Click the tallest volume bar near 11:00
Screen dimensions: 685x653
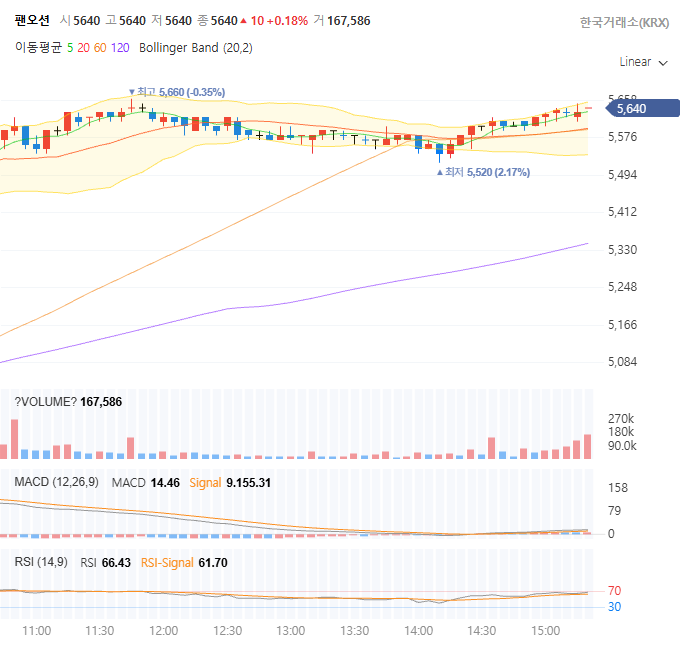pos(14,439)
